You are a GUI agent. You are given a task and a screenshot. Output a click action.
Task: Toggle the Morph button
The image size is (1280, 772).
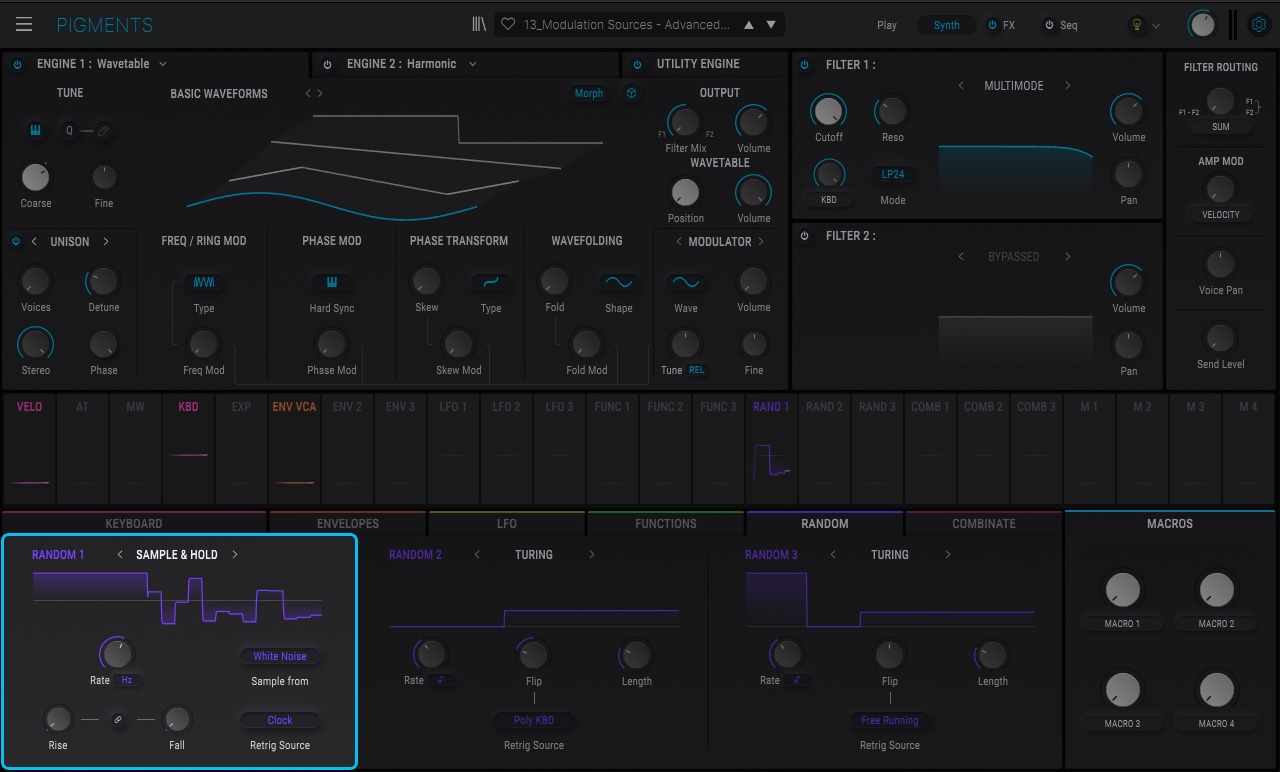pos(588,93)
